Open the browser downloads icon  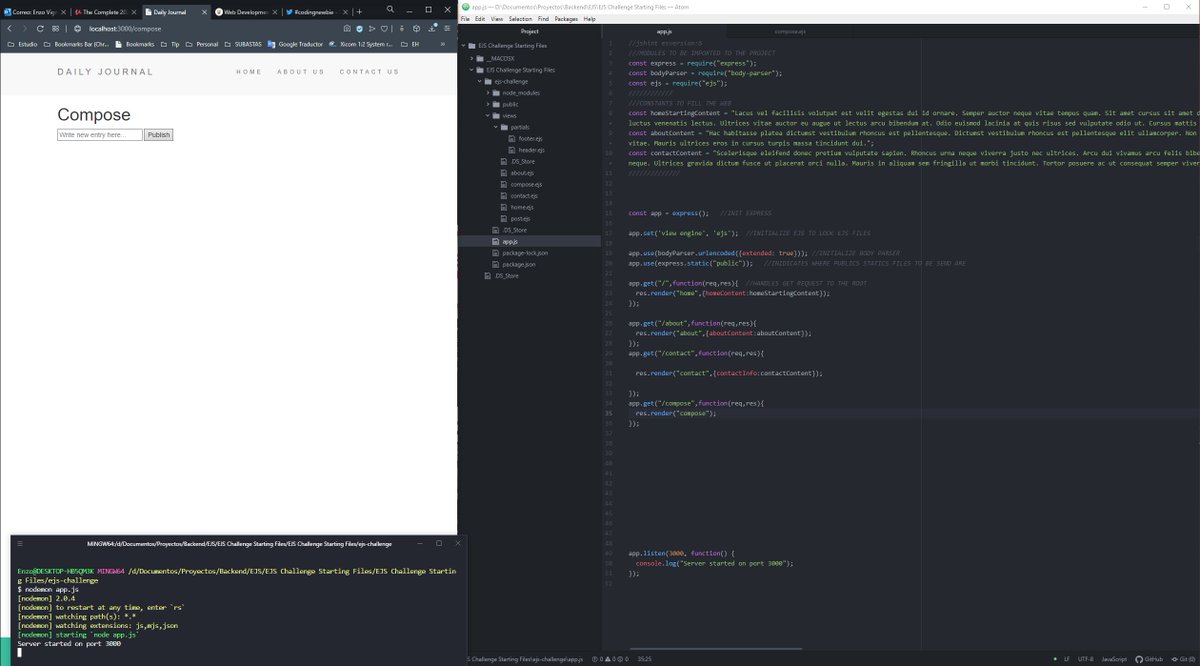coord(434,28)
